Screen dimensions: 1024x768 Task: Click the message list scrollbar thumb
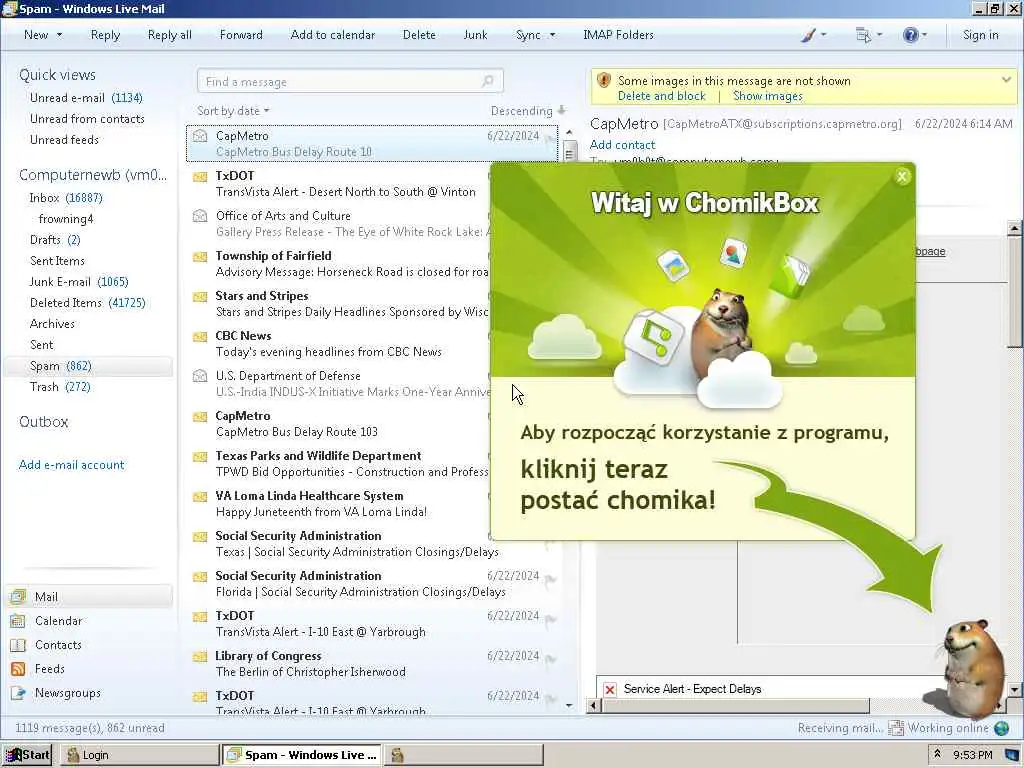click(x=569, y=152)
